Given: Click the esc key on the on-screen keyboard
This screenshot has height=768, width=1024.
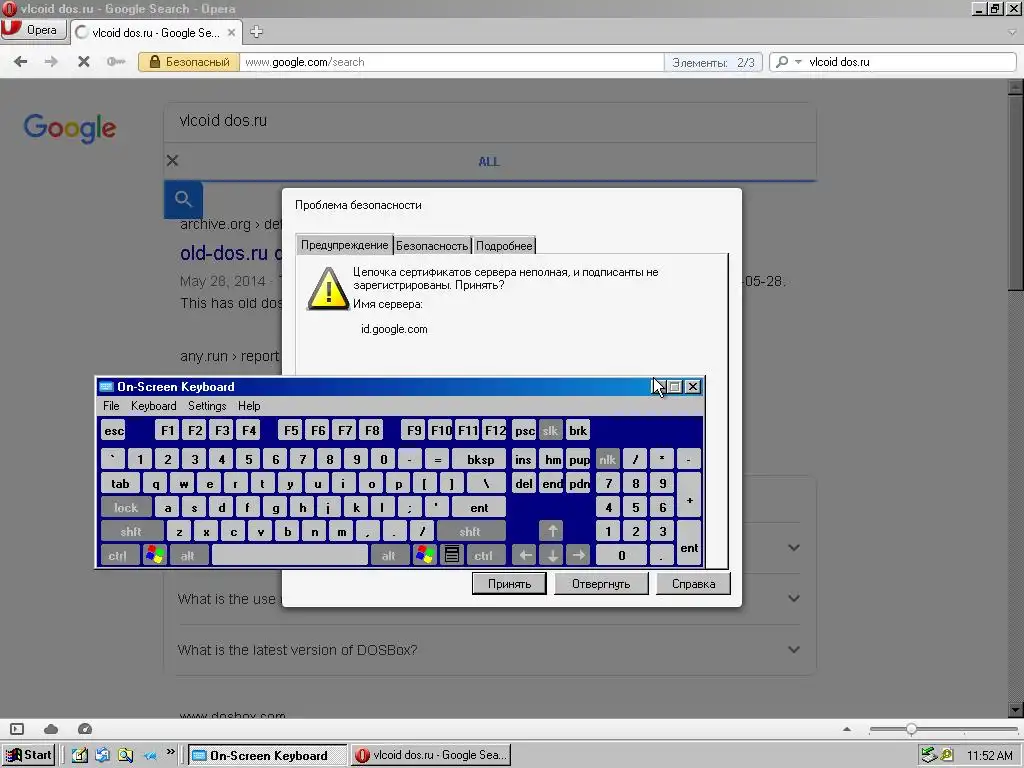Looking at the screenshot, I should pyautogui.click(x=114, y=430).
